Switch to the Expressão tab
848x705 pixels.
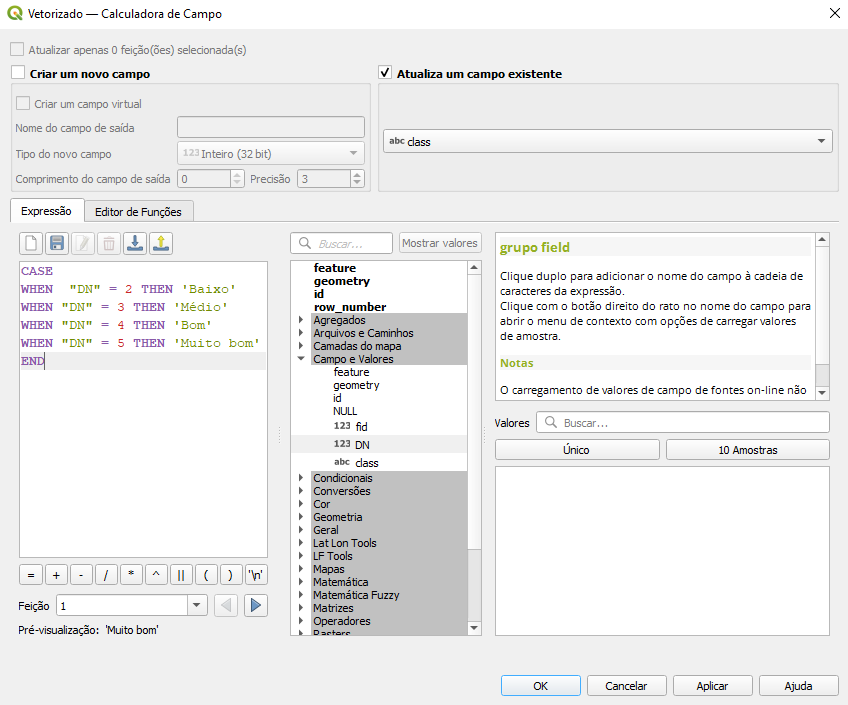click(x=47, y=211)
